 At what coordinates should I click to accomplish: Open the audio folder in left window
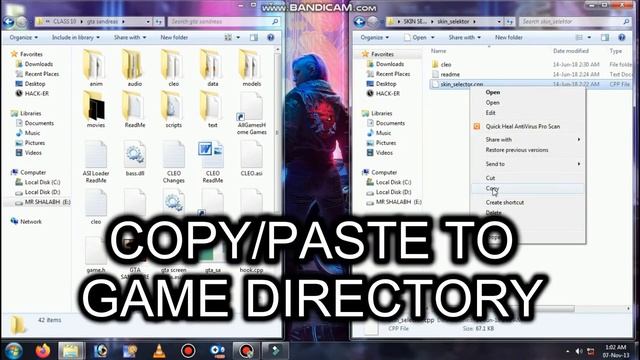[x=134, y=68]
